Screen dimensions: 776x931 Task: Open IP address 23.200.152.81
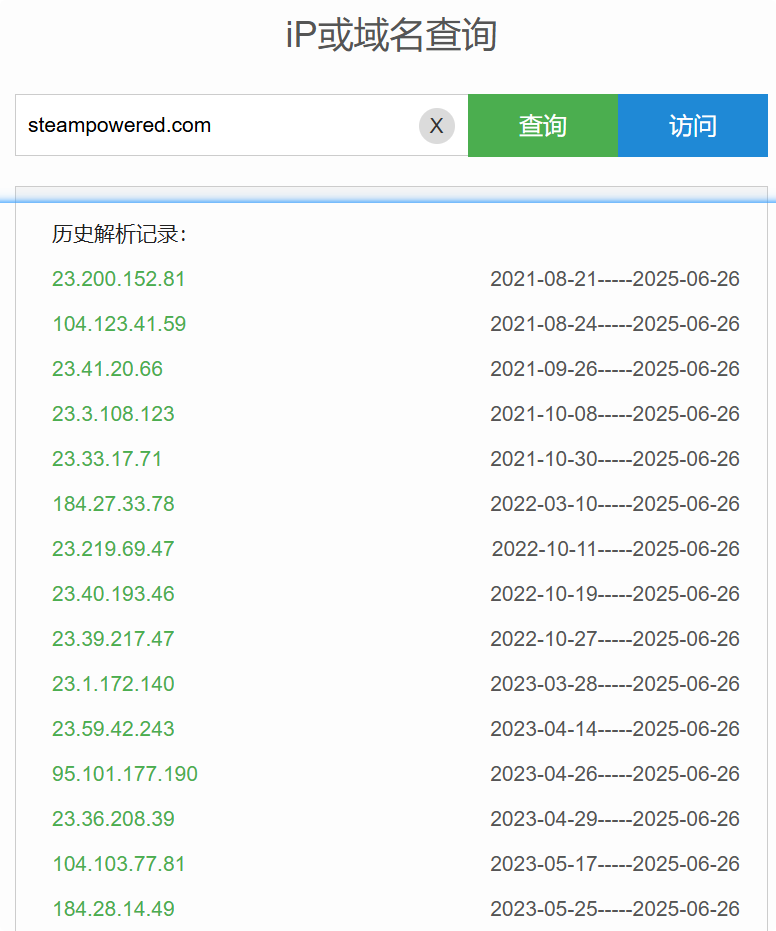coord(119,279)
